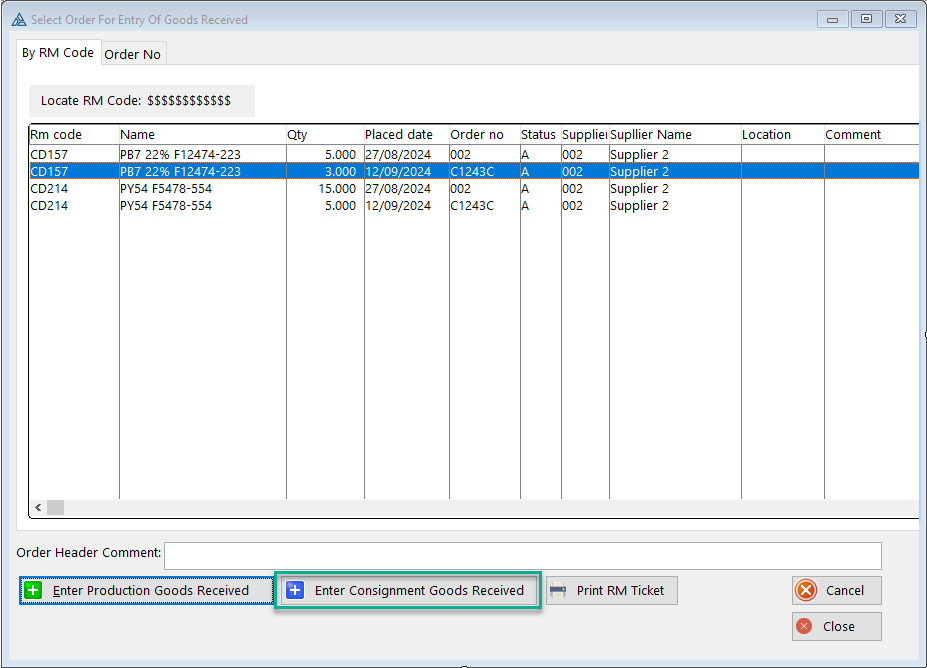
Task: Select the CD157 row with order C1243C
Action: tap(474, 171)
